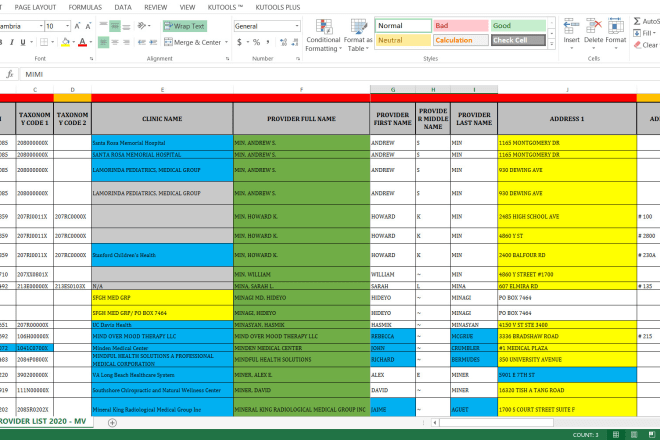Increase font size with the larger A icon
The width and height of the screenshot is (660, 440).
(x=77, y=26)
